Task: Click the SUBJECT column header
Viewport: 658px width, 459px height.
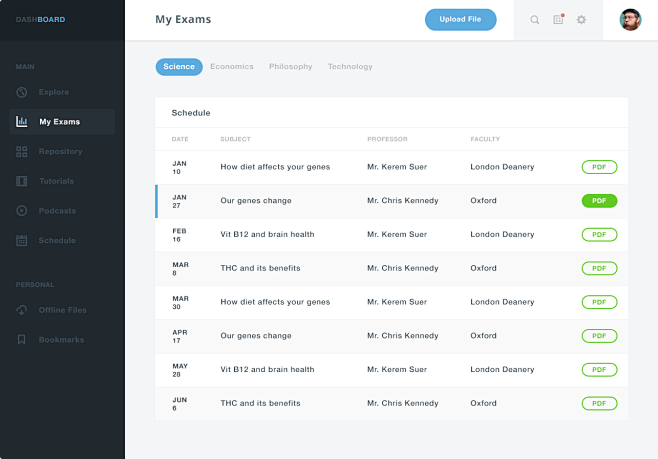Action: coord(235,139)
